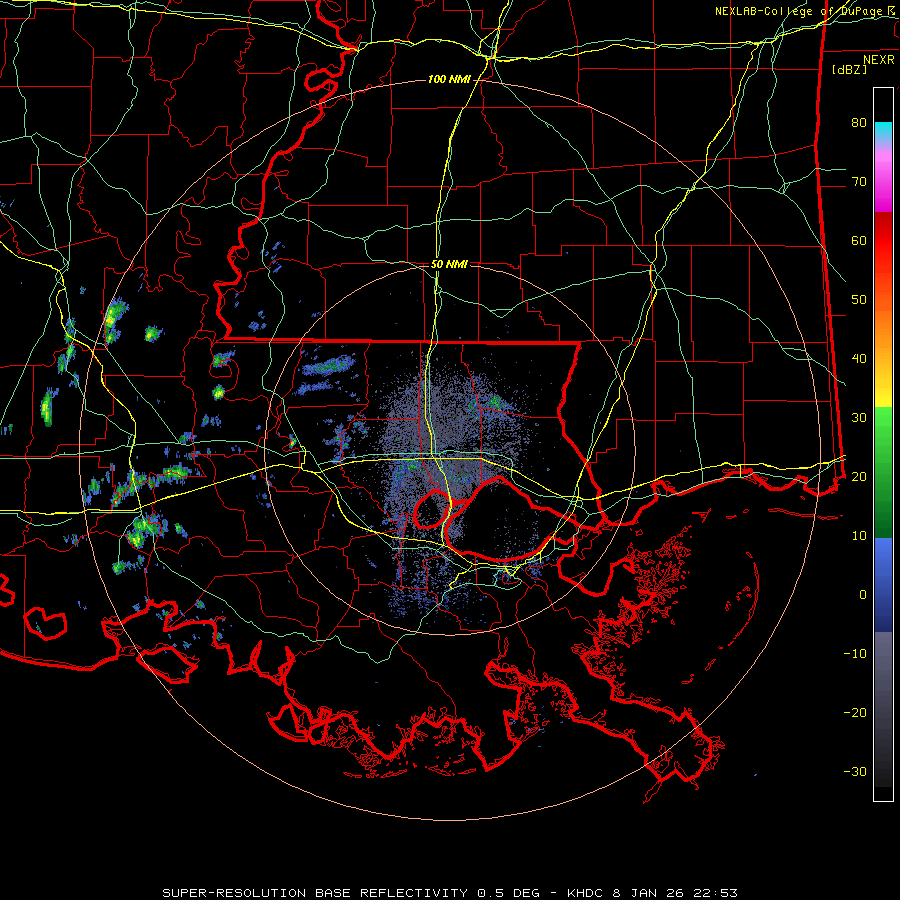
Task: Click the "100 NMI" range ring label
Action: [448, 79]
